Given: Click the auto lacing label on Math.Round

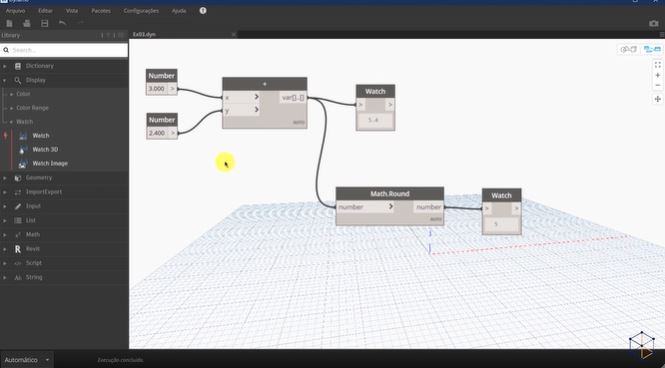Looking at the screenshot, I should click(x=436, y=219).
